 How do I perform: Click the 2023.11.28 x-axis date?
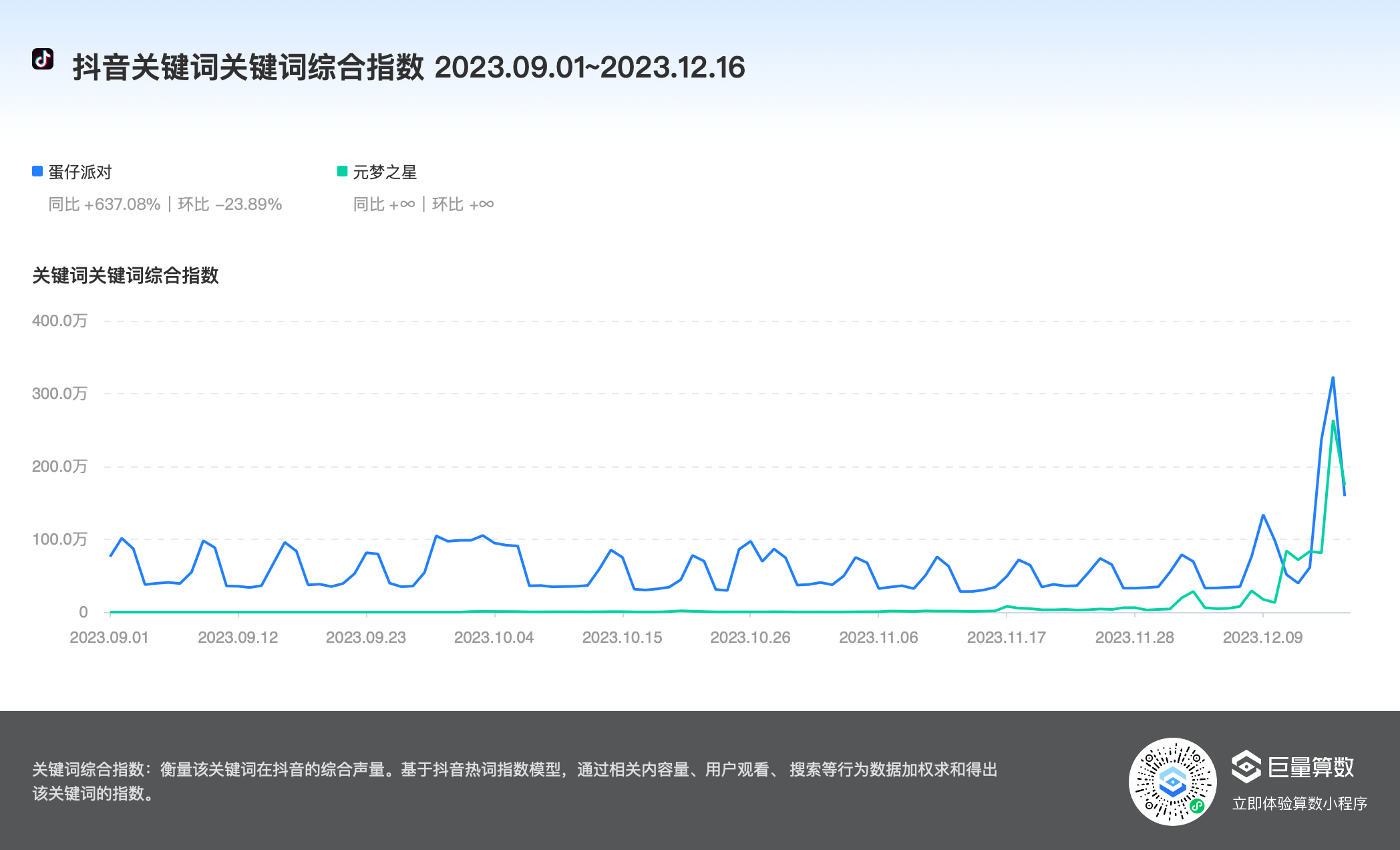1135,637
